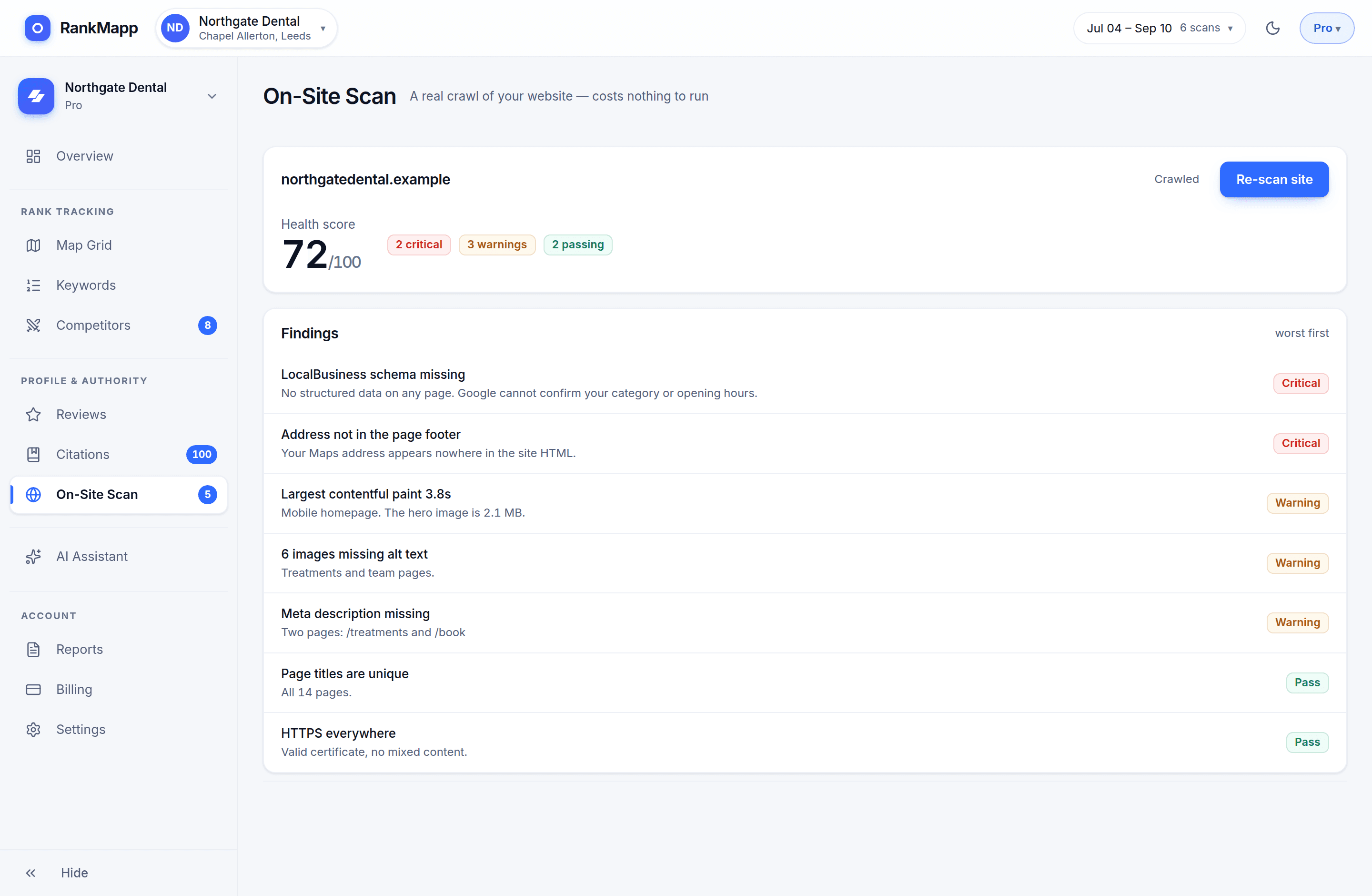This screenshot has height=896, width=1372.
Task: Click the 2 passing pill
Action: (578, 244)
